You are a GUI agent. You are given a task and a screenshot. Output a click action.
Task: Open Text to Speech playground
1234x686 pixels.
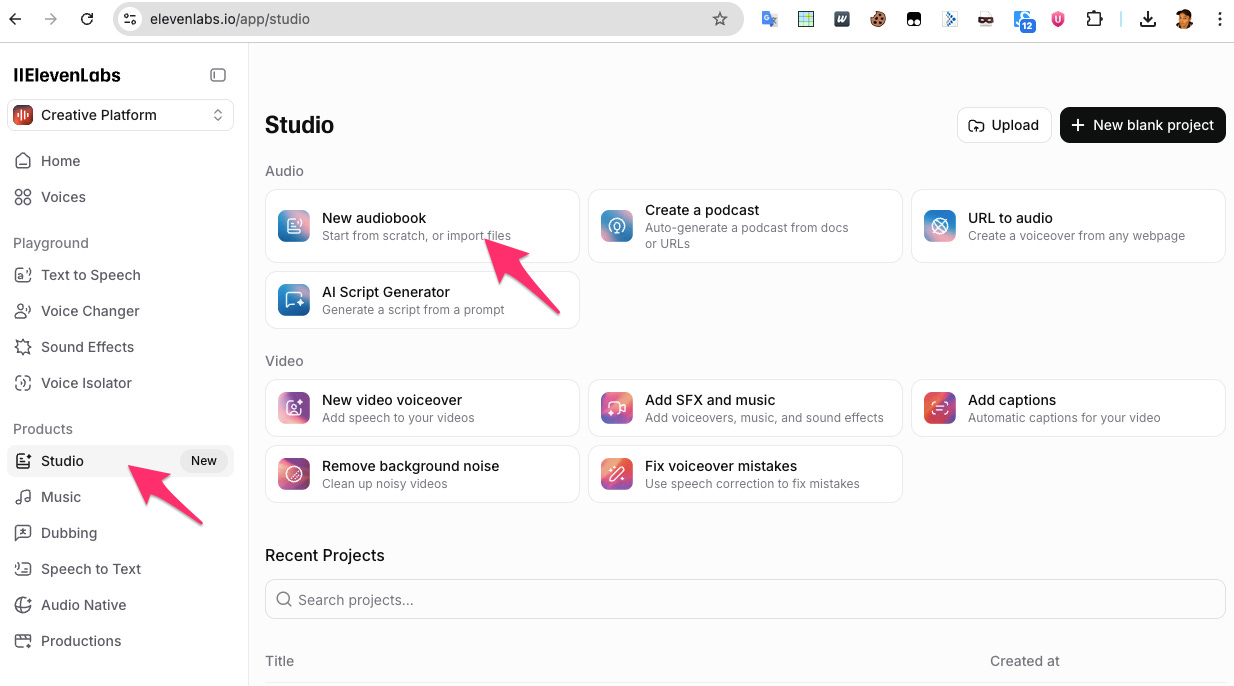pos(120,275)
